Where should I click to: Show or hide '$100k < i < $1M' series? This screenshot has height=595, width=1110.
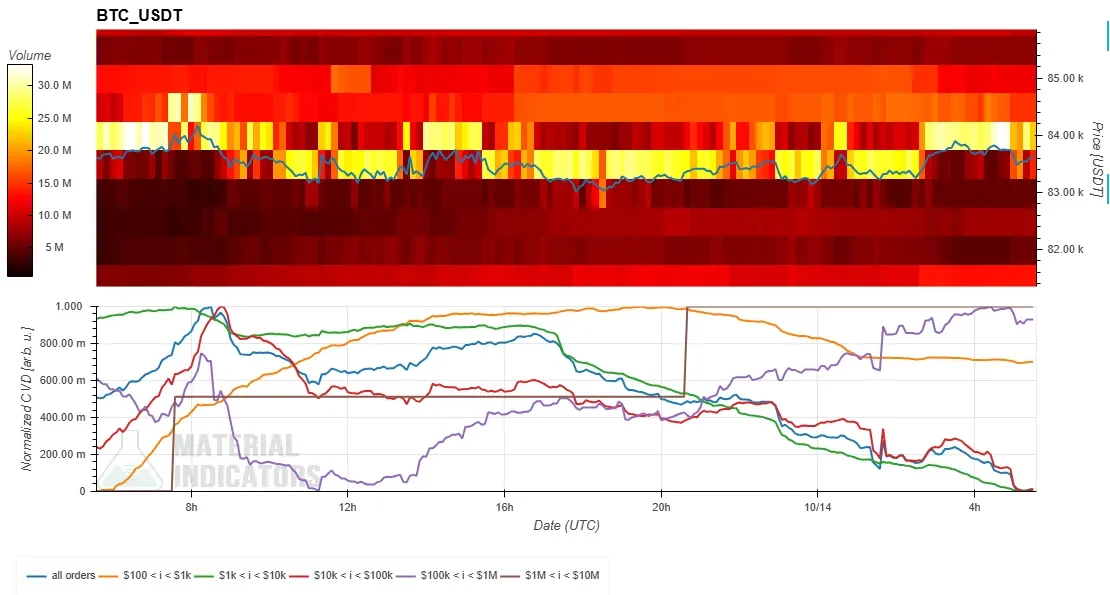(x=447, y=575)
